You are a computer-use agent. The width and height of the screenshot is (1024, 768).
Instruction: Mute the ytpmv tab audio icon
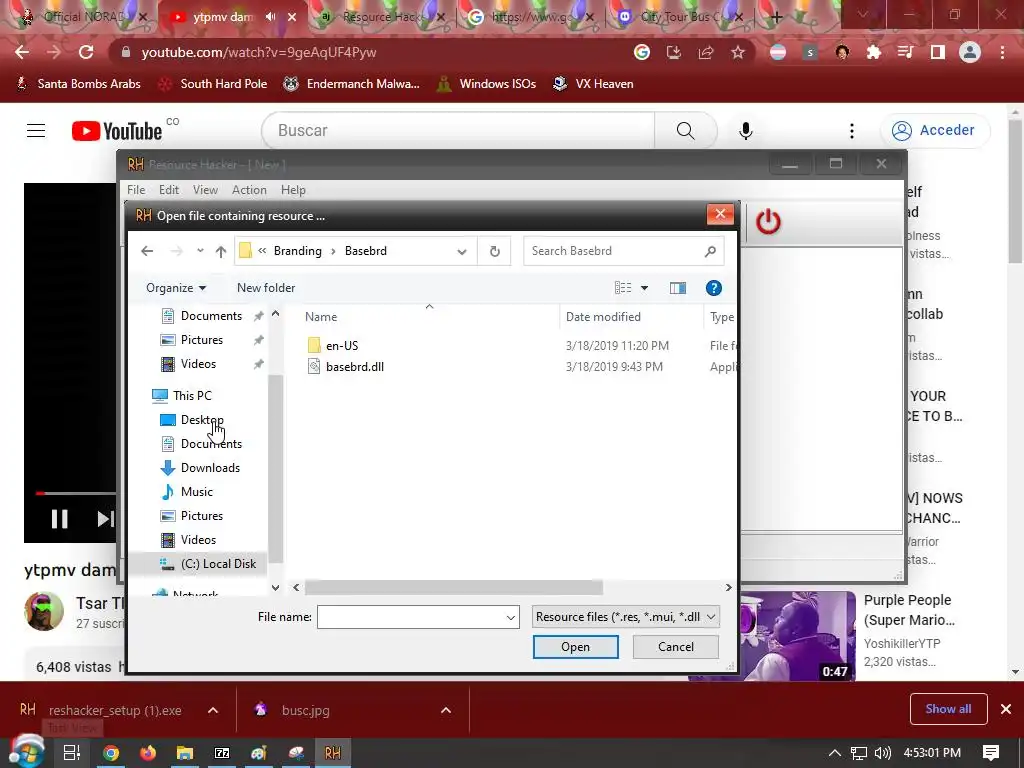point(270,17)
